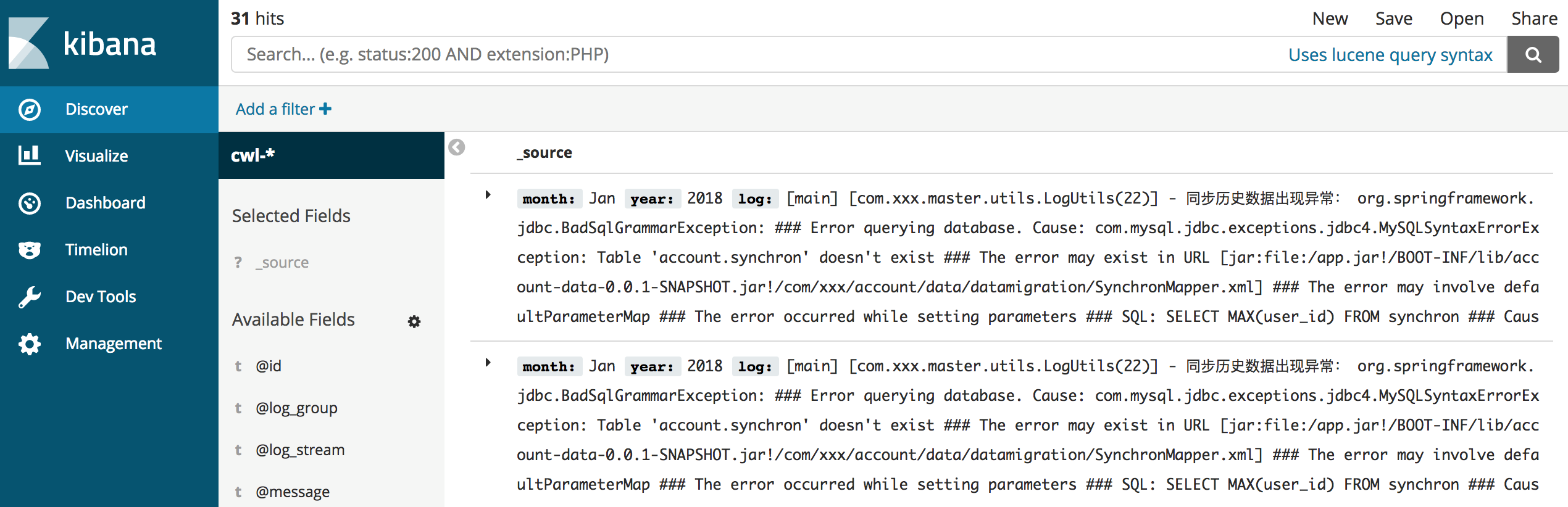Click the year: label in second row
This screenshot has width=1568, height=507.
(x=652, y=366)
